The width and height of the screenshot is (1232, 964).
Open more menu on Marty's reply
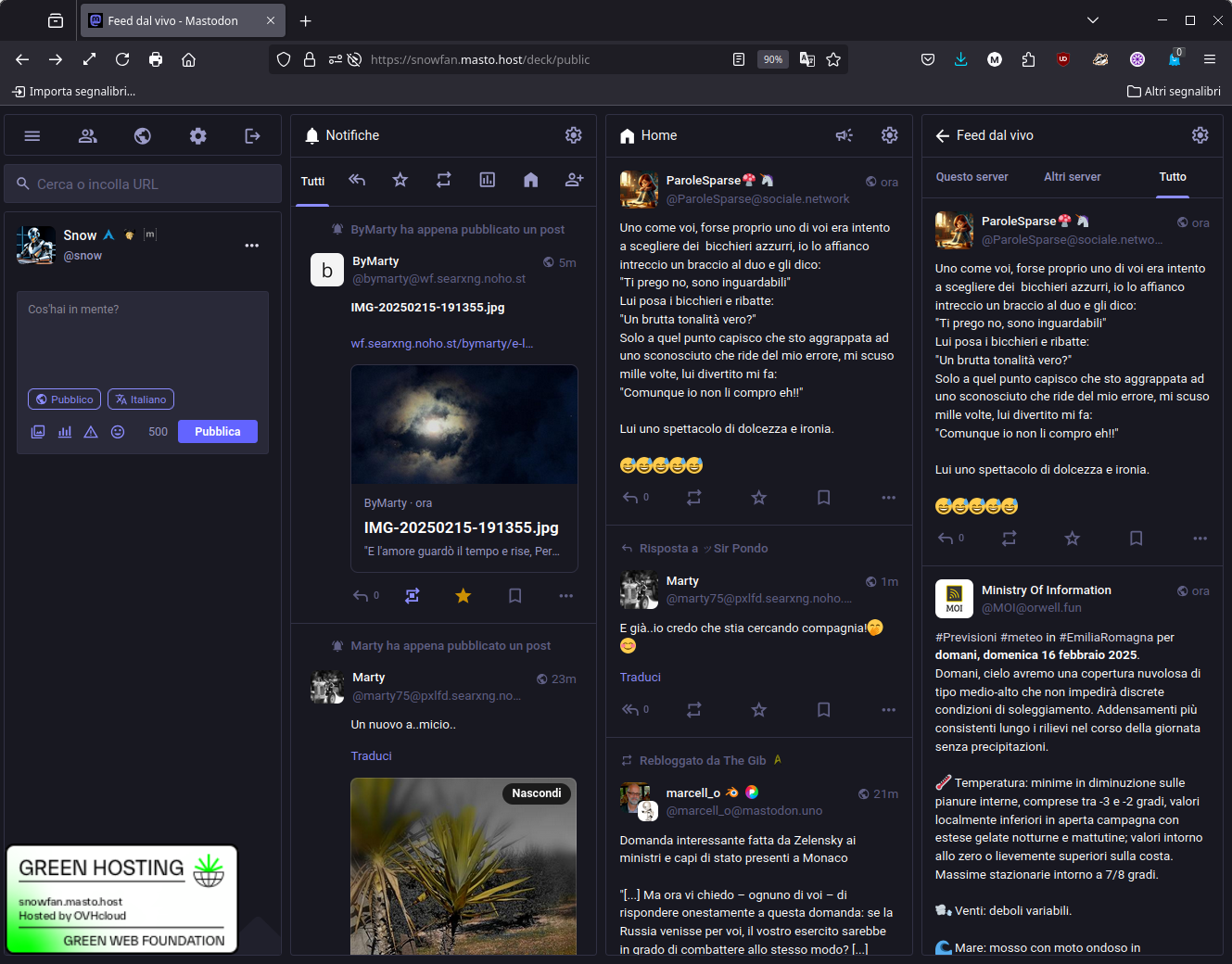[x=889, y=710]
